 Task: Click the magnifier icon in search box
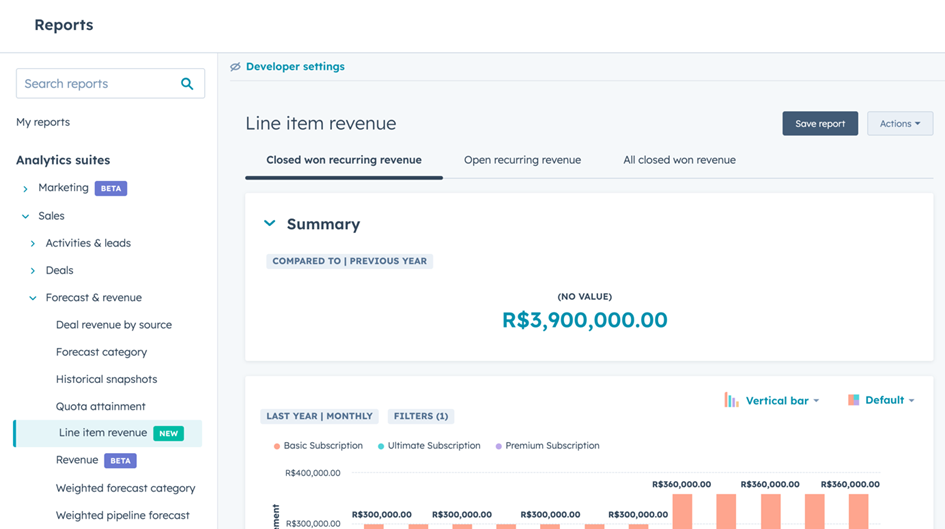(187, 84)
